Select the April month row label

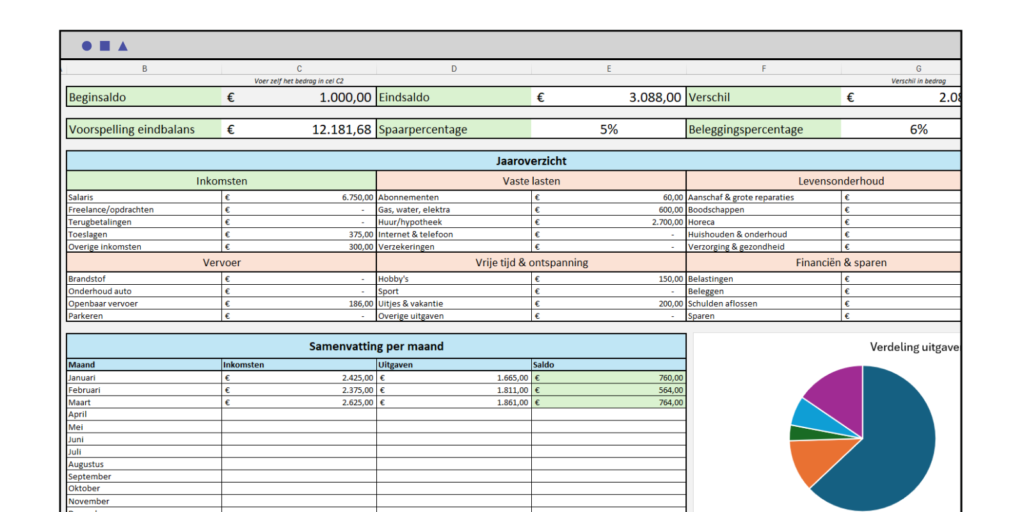pos(144,414)
